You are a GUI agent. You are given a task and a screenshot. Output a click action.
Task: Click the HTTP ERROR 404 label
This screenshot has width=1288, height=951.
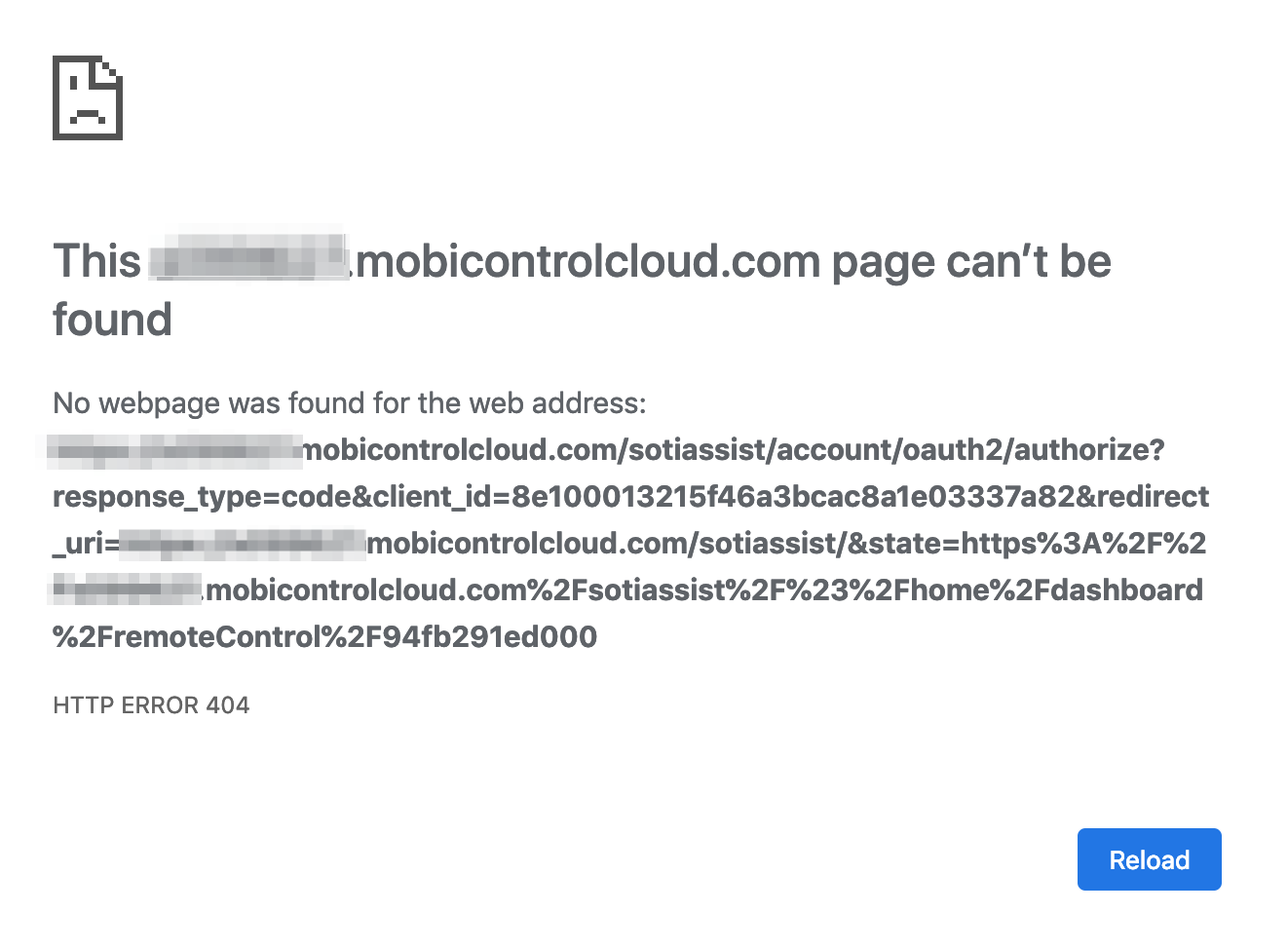point(151,705)
